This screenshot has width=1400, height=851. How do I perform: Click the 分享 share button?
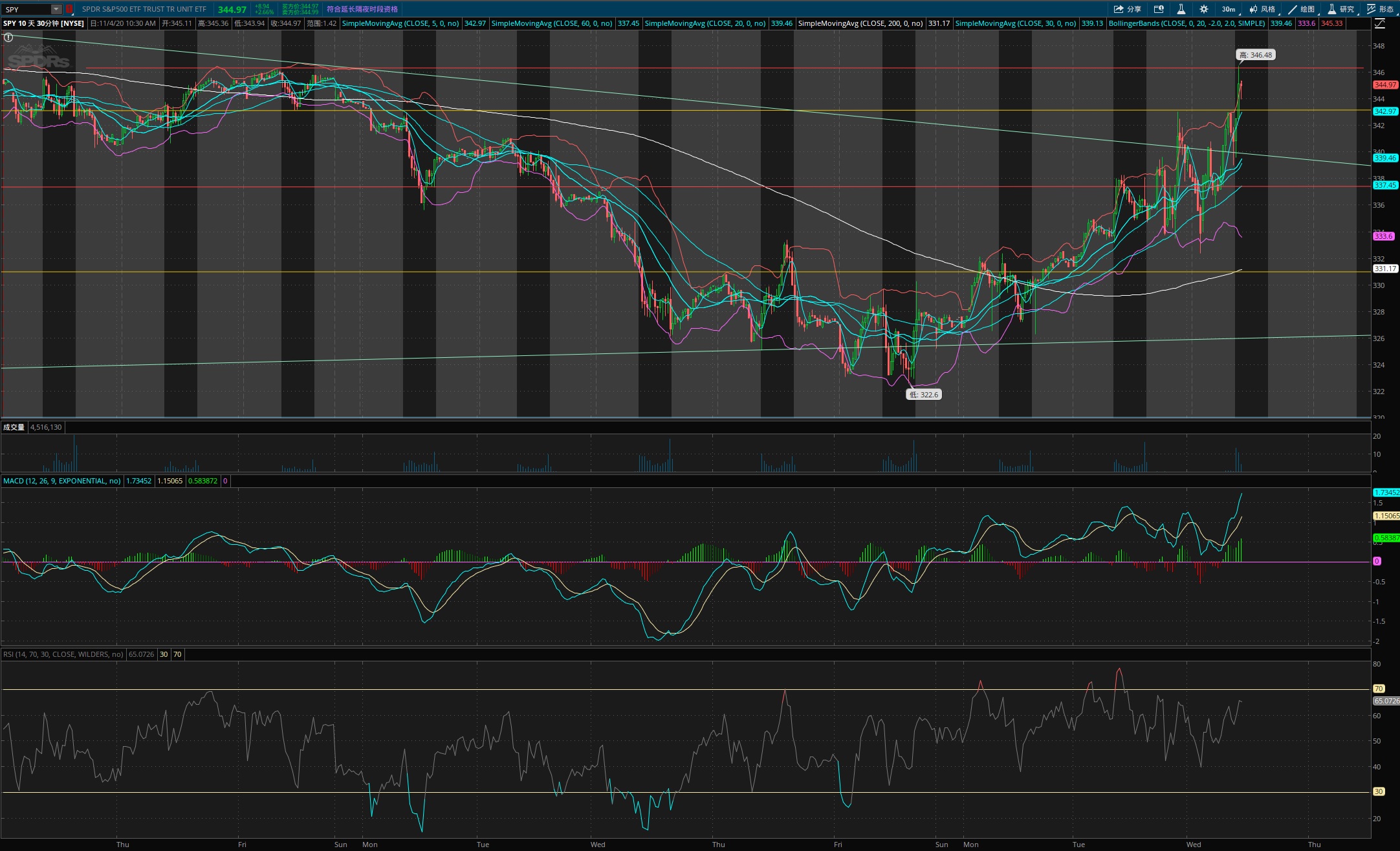(x=1127, y=9)
